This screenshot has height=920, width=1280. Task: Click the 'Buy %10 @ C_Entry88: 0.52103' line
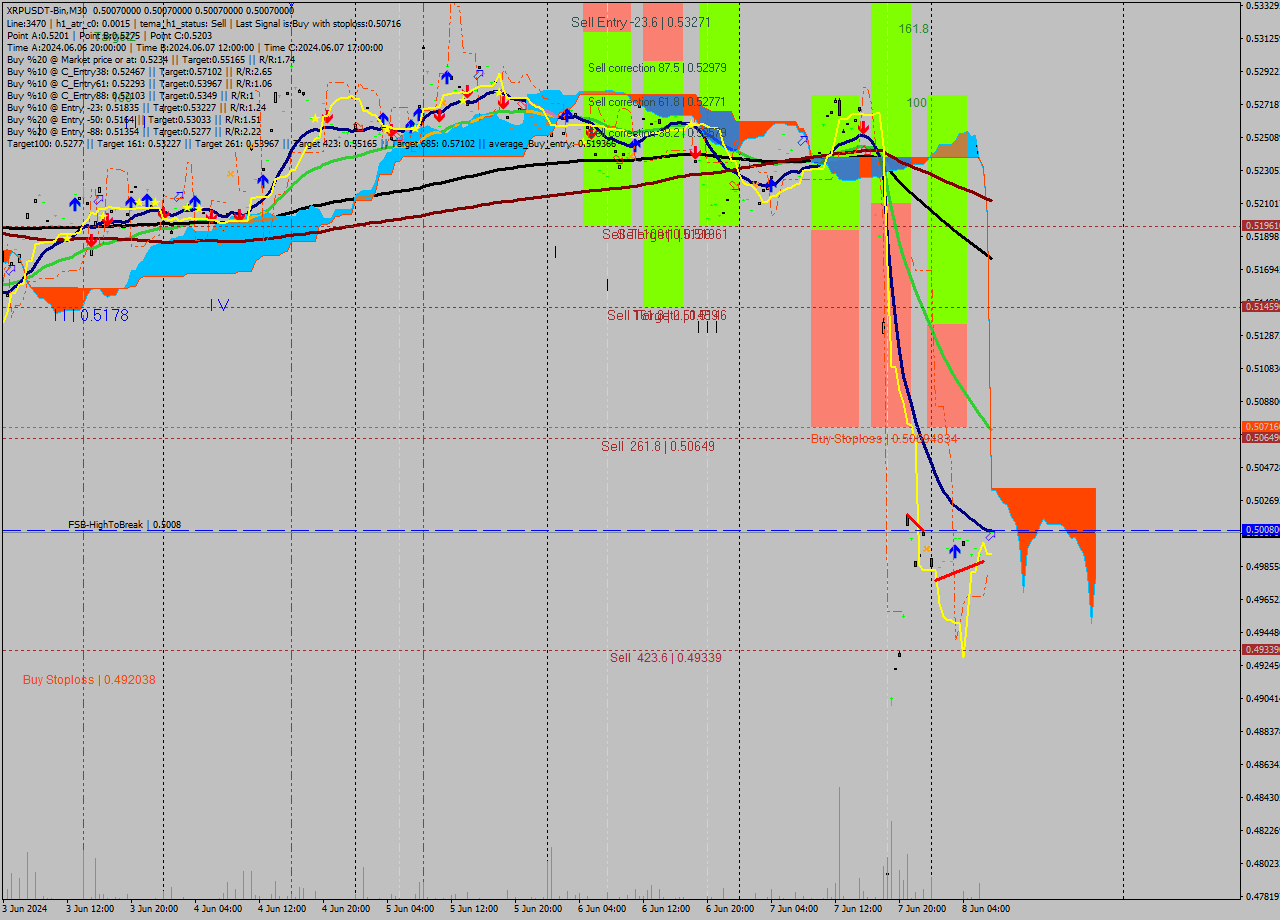tap(130, 95)
